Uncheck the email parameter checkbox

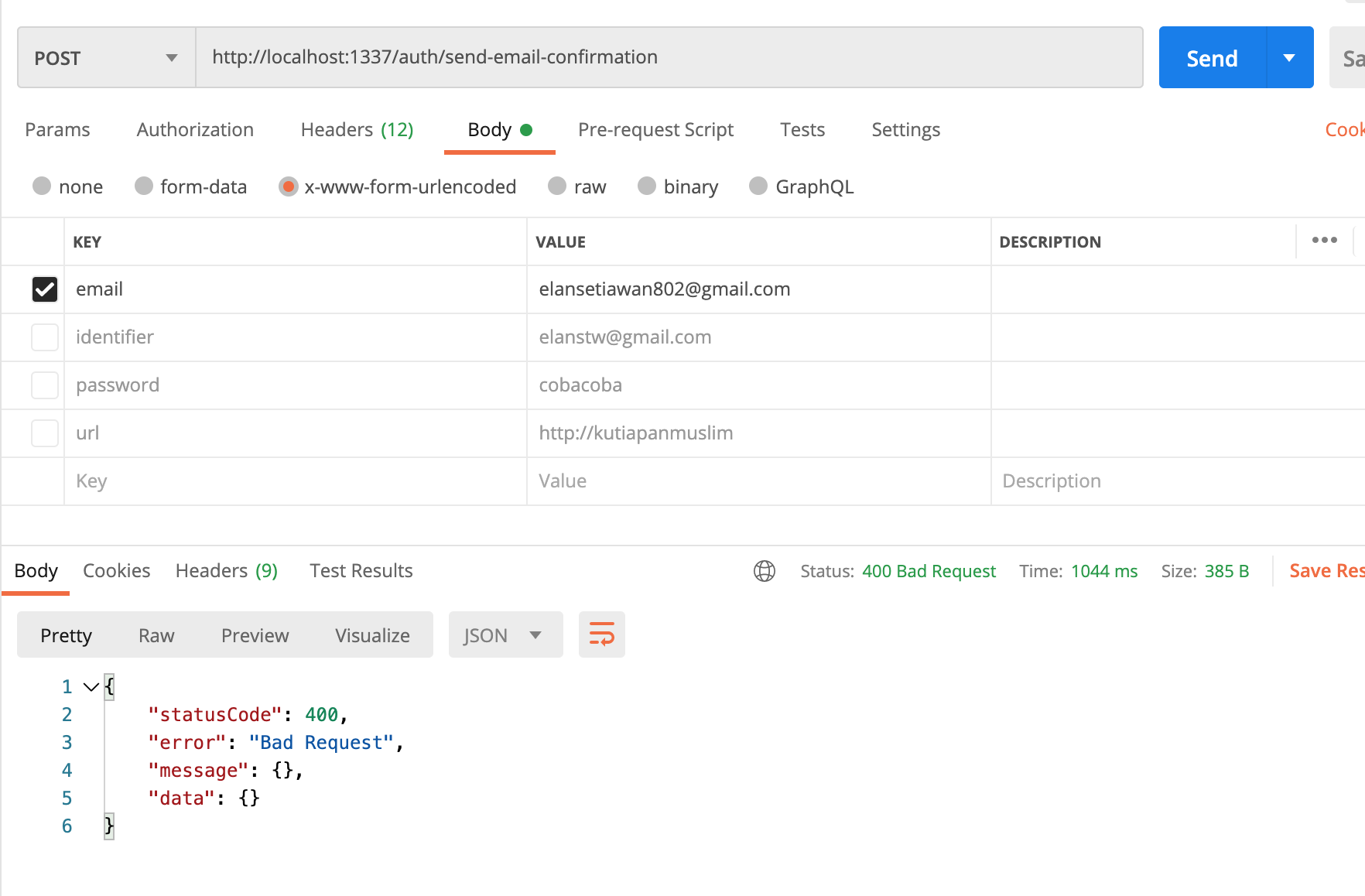45,289
